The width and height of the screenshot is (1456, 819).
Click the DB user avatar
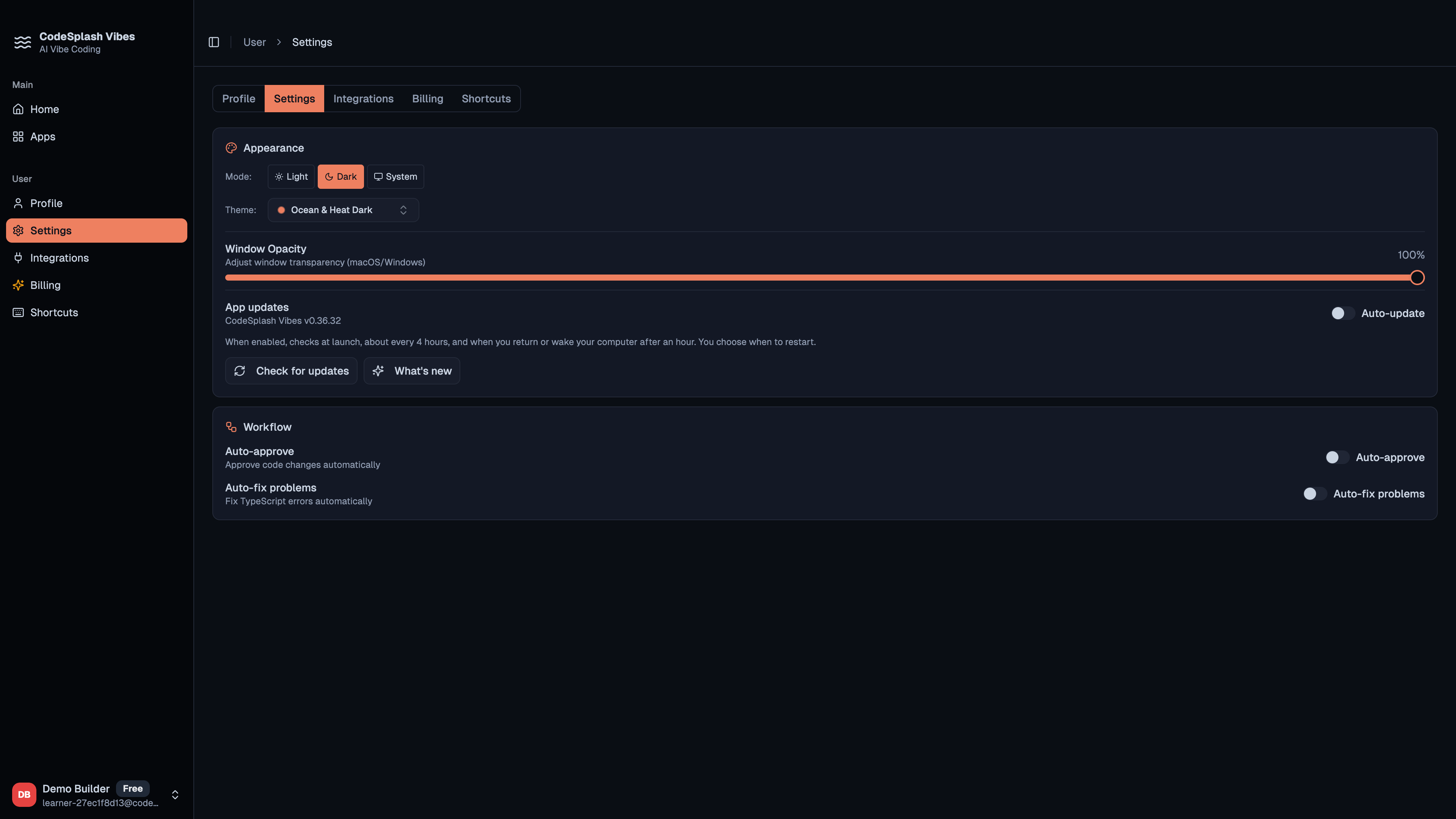click(x=24, y=794)
